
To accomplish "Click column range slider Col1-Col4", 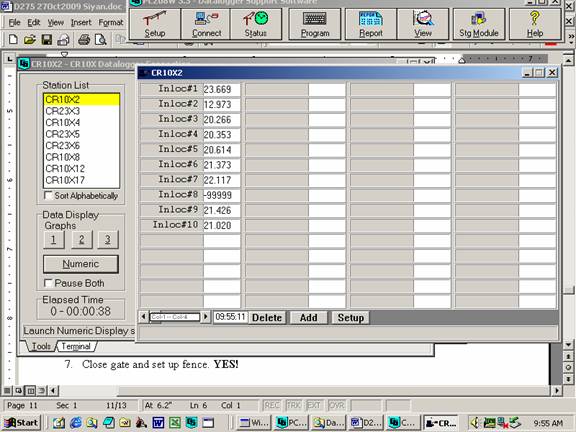I will 175,317.
